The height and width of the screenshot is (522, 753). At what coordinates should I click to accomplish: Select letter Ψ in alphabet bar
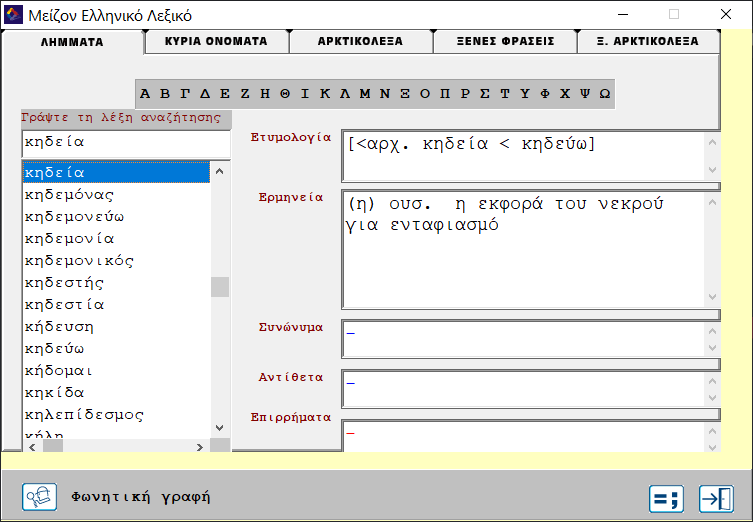[x=585, y=94]
